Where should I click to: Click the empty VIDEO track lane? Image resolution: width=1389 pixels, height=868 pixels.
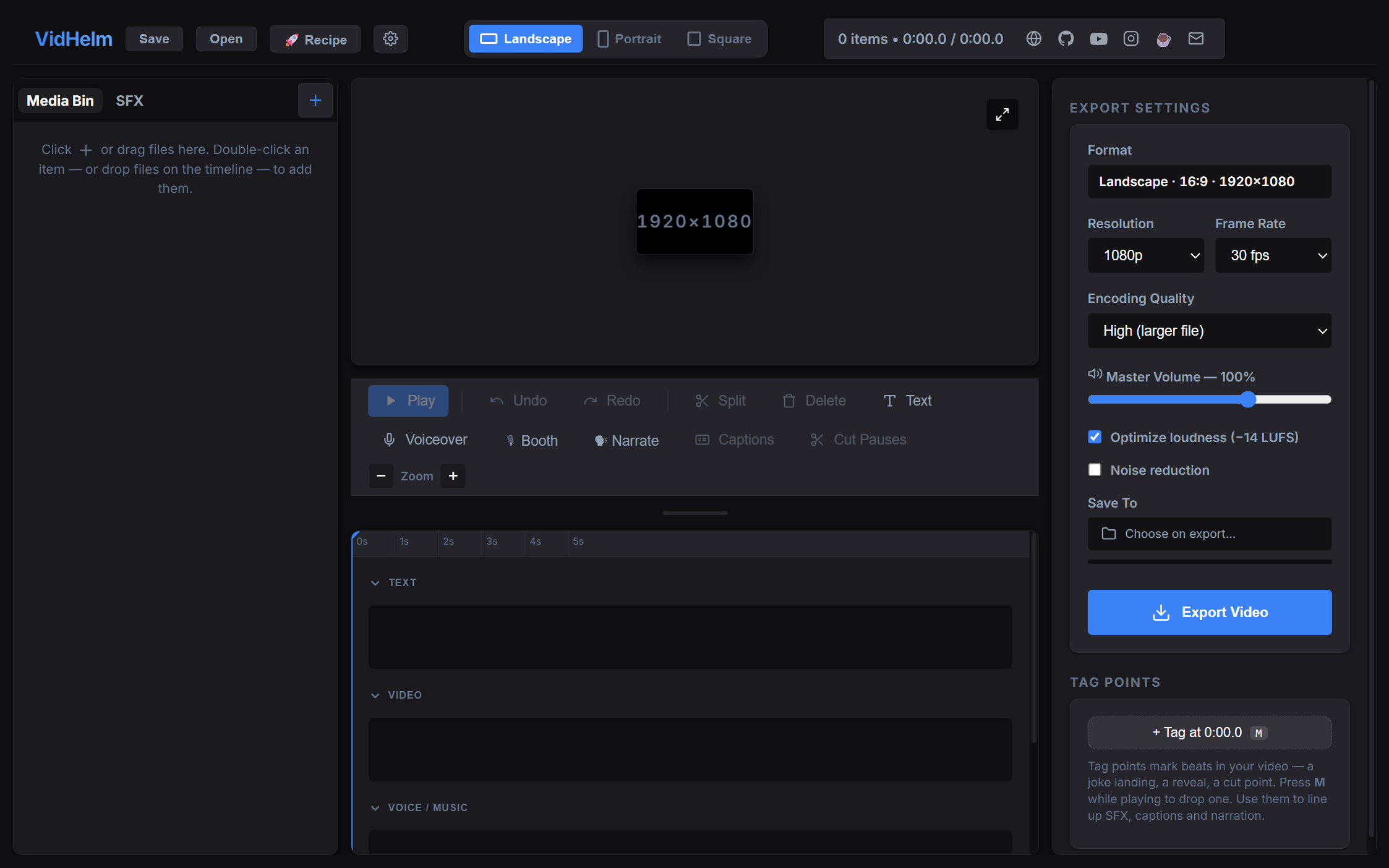(x=690, y=749)
